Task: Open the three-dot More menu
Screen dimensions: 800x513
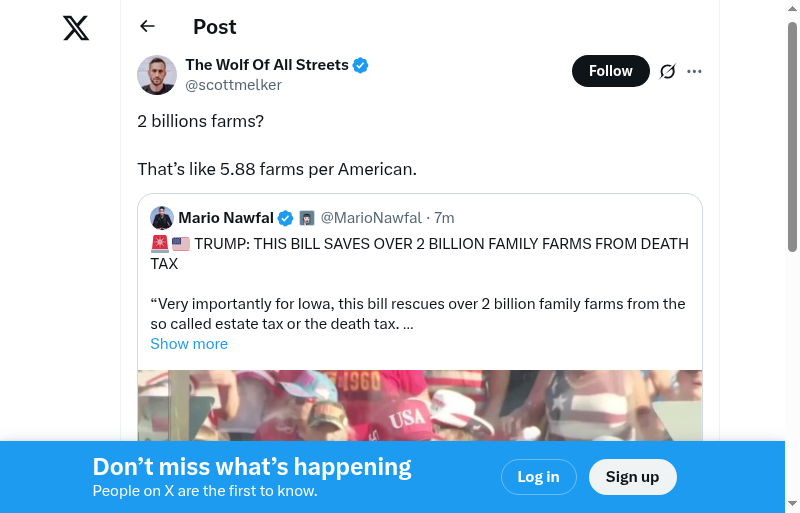Action: pyautogui.click(x=695, y=71)
